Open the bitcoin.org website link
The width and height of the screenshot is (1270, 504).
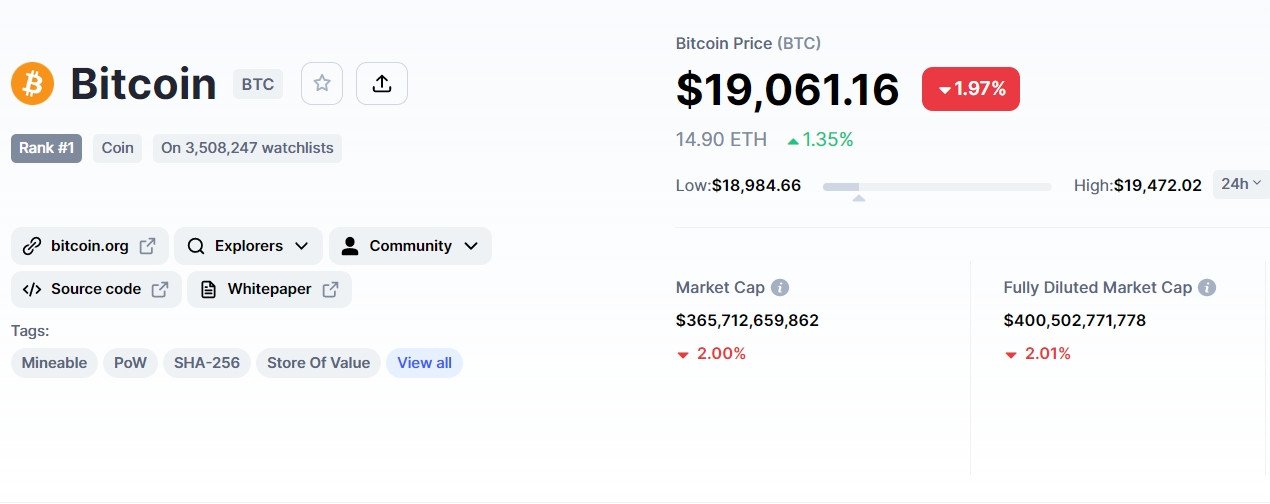click(90, 246)
